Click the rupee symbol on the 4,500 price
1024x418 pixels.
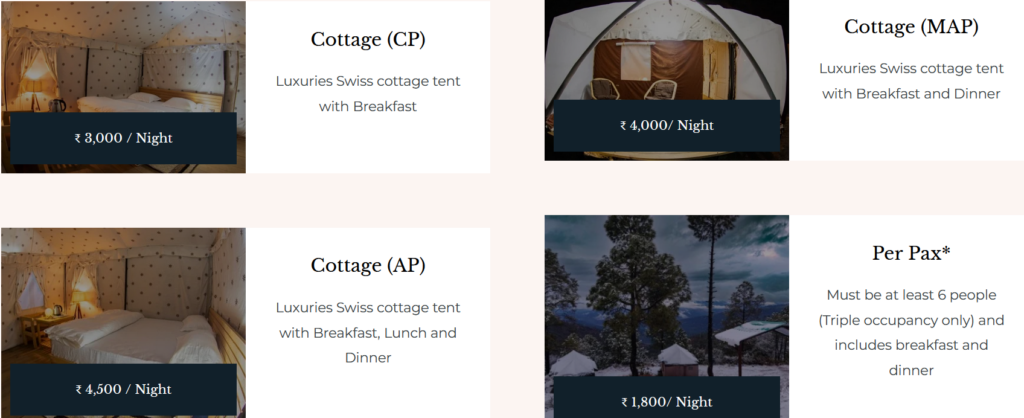point(78,390)
